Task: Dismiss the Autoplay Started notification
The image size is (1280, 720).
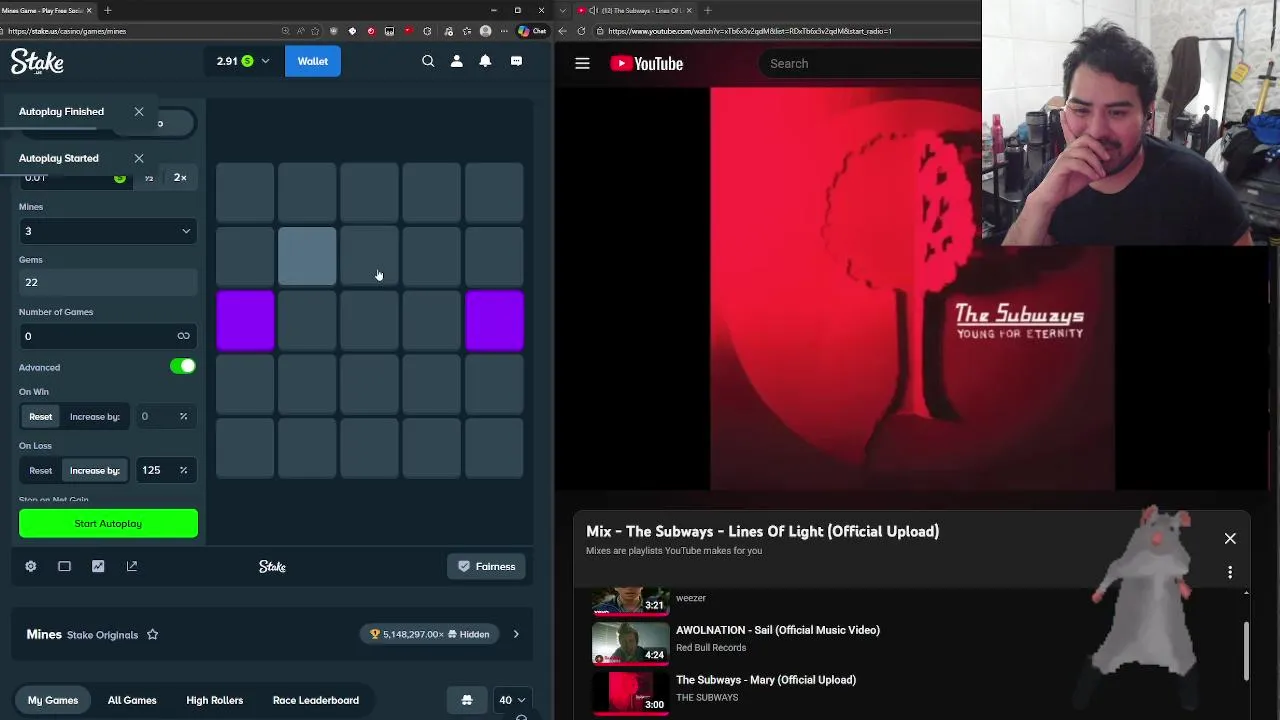Action: 139,158
